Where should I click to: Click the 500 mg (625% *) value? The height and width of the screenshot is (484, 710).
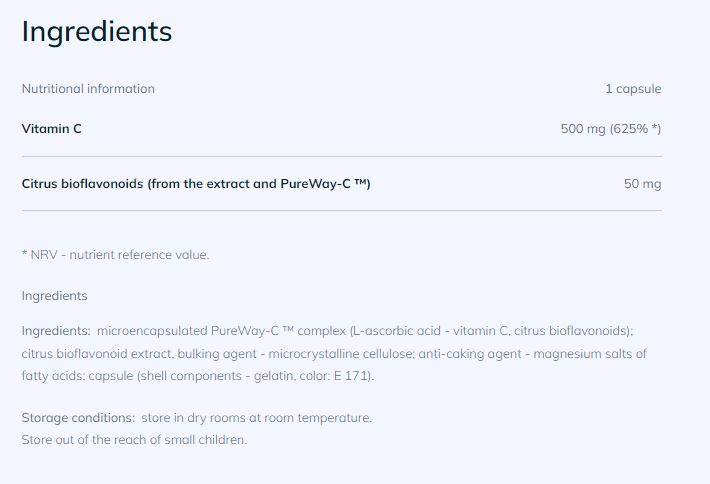point(611,129)
